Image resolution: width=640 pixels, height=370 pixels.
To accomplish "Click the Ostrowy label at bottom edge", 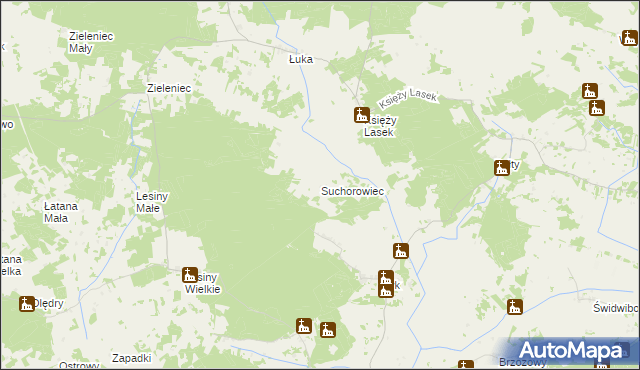I will click(x=79, y=365).
